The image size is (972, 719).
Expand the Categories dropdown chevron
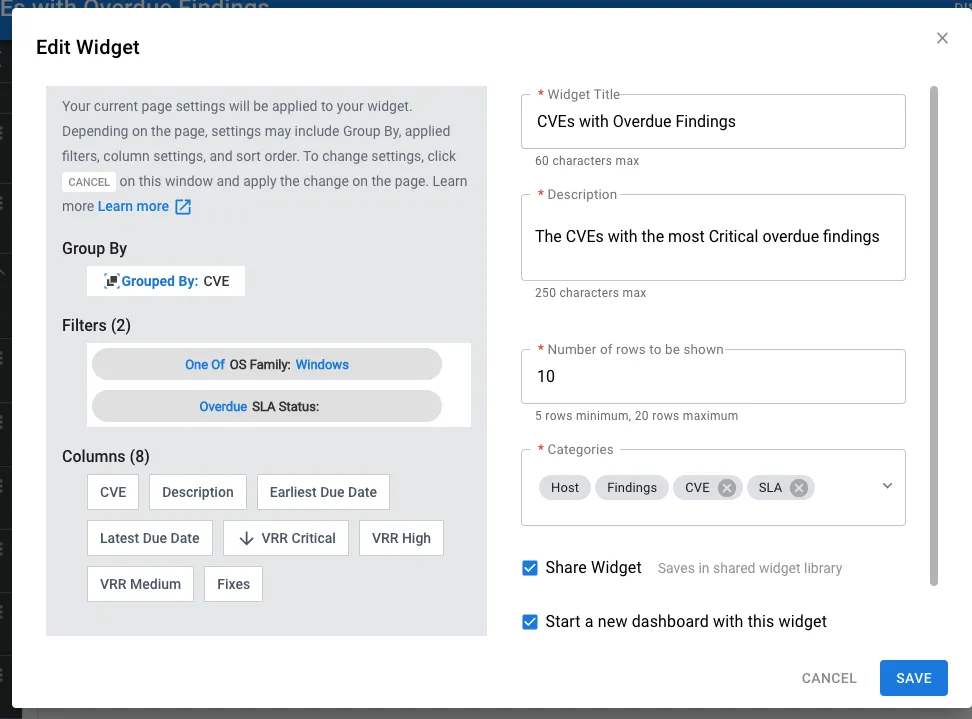tap(887, 486)
